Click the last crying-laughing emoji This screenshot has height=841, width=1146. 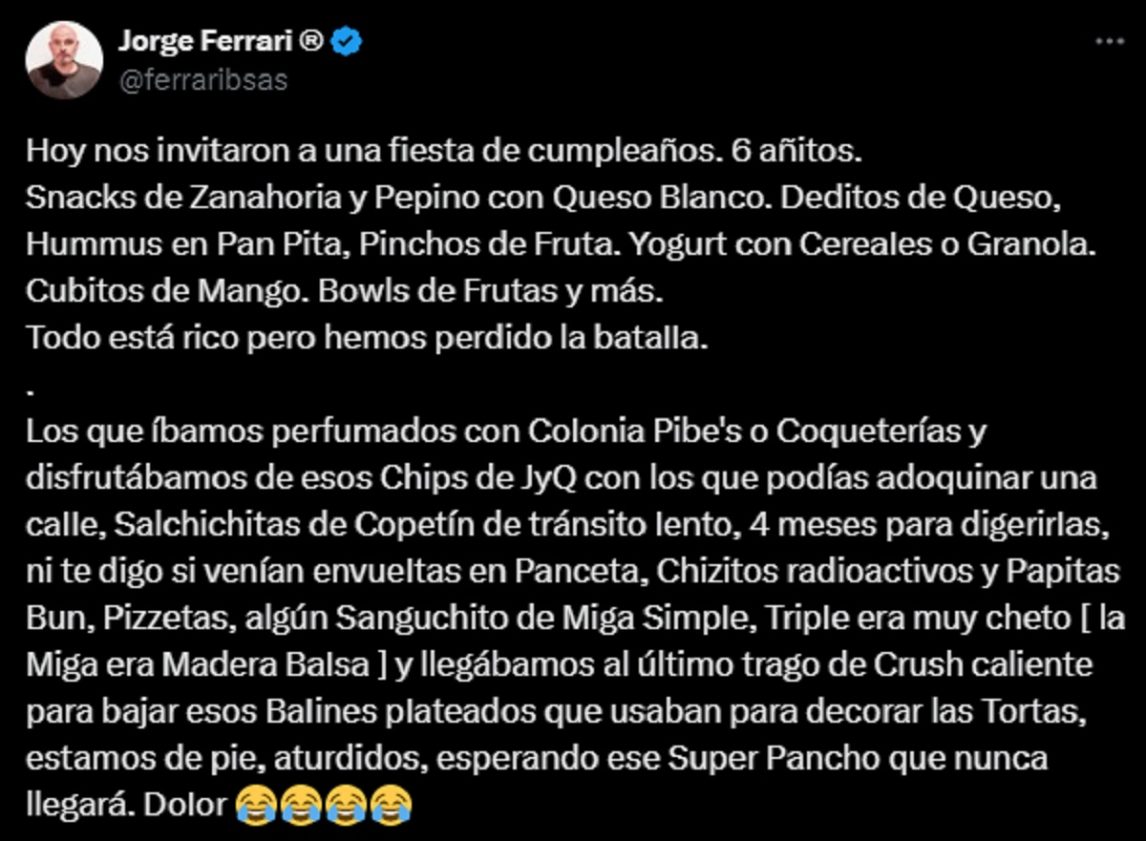click(391, 805)
